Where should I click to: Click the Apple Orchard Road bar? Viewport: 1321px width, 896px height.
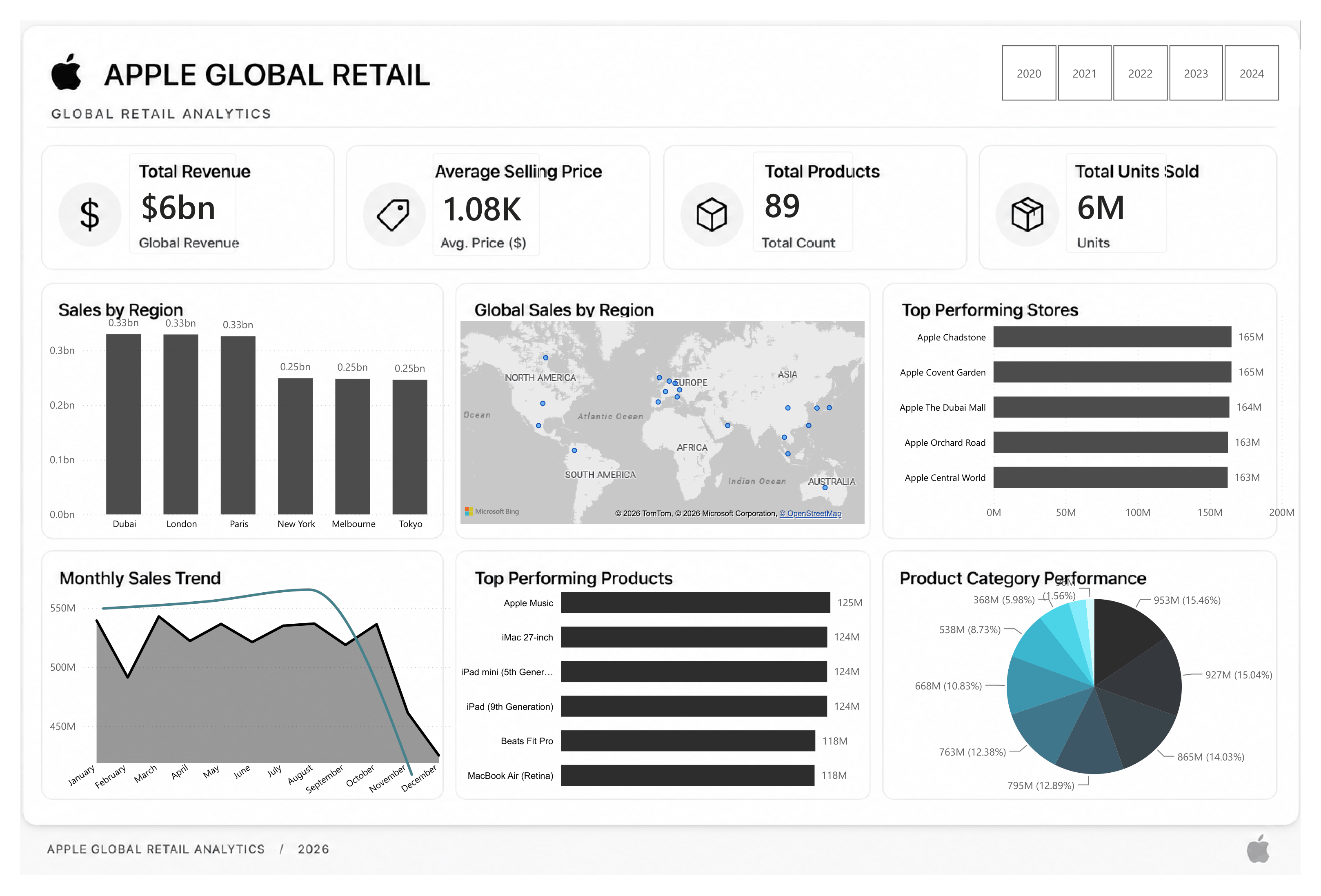point(1110,442)
